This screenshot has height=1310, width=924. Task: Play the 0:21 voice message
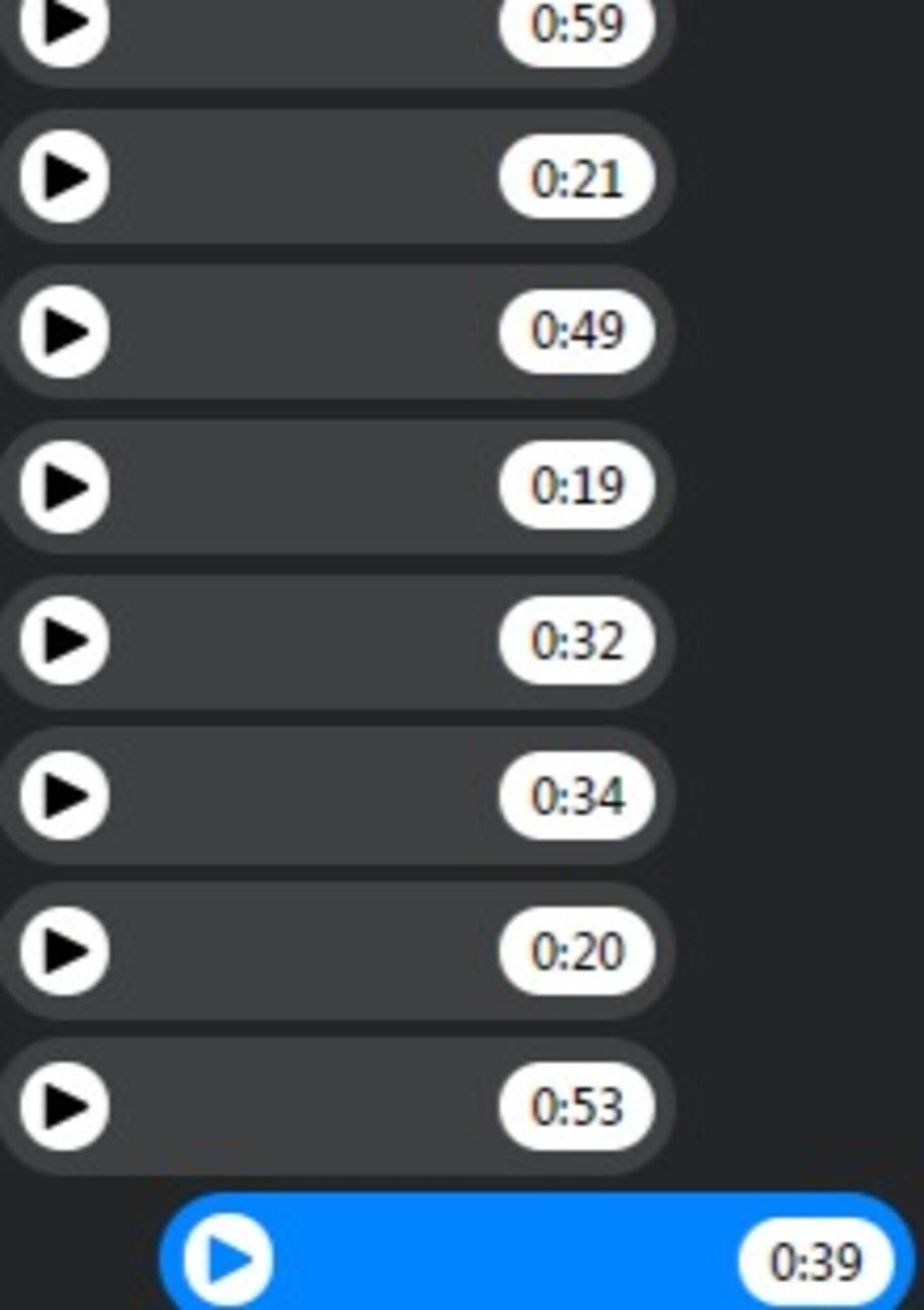coord(64,176)
